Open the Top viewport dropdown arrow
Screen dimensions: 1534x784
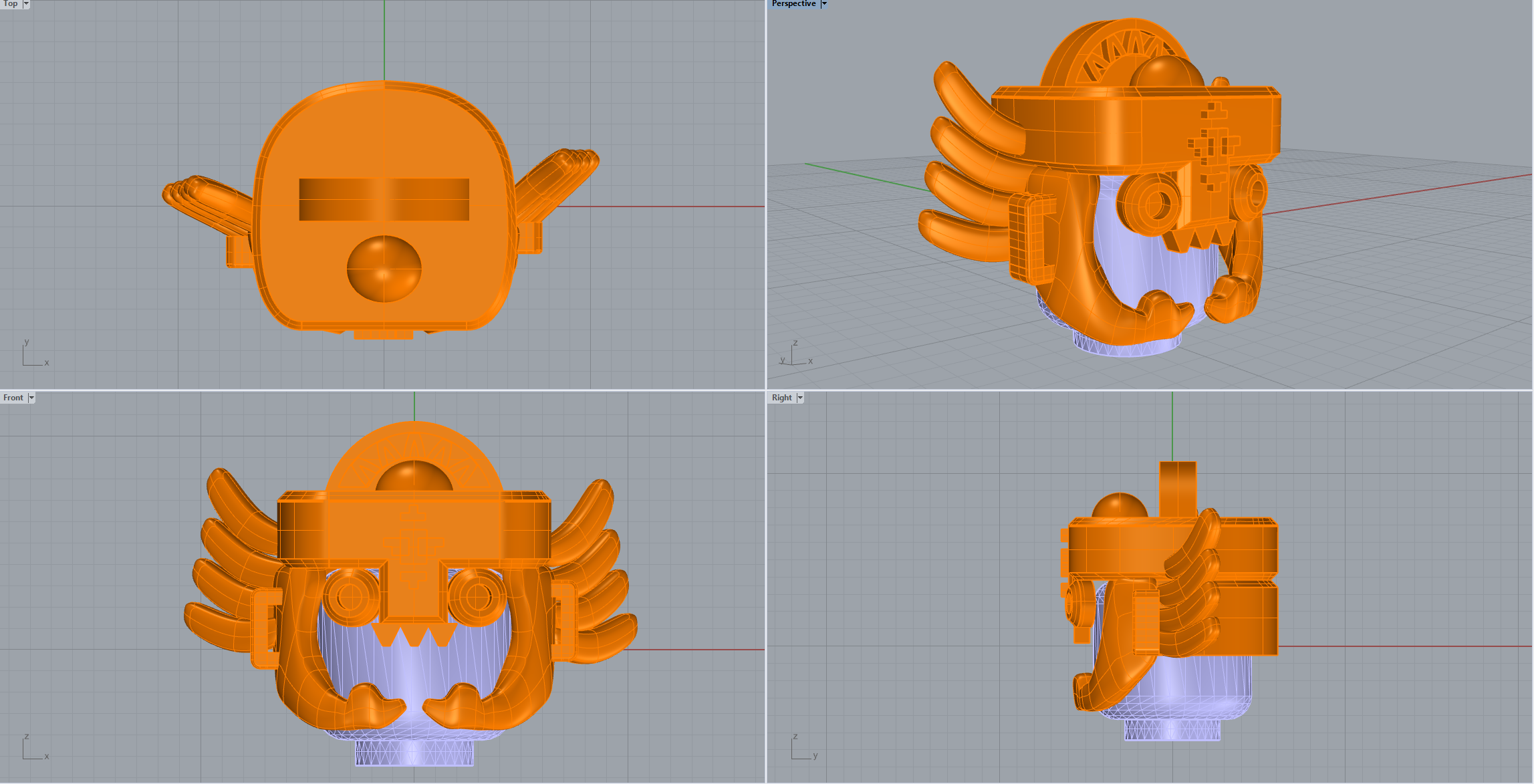26,4
